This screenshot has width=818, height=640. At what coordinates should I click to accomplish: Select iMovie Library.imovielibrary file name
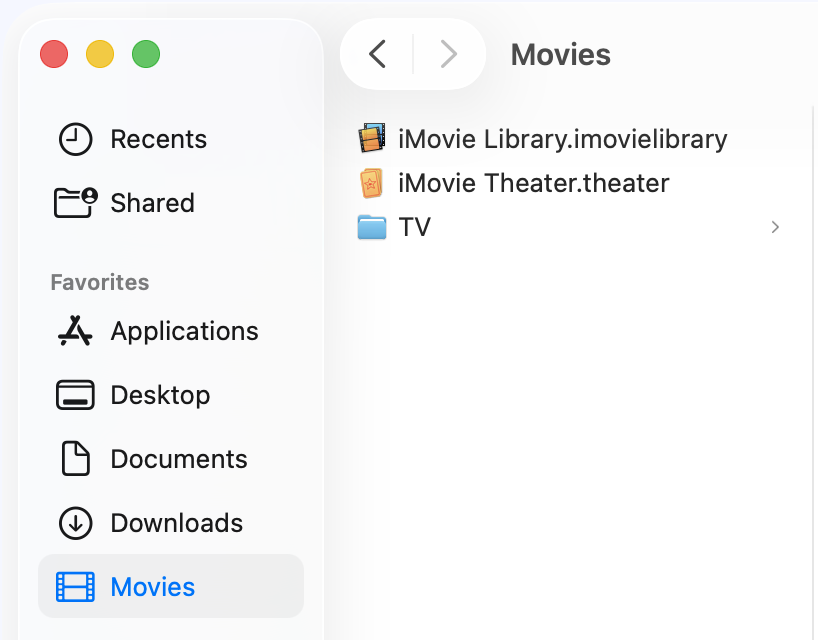562,139
